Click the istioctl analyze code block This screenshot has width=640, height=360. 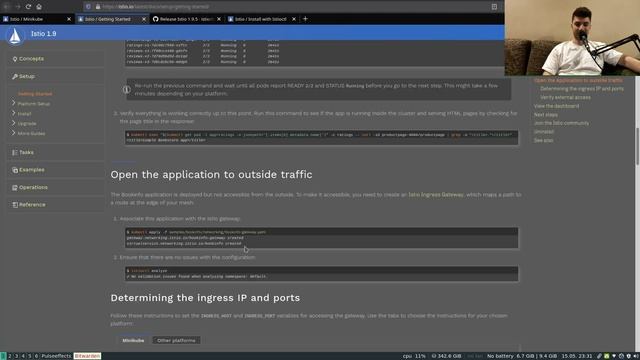[x=322, y=273]
